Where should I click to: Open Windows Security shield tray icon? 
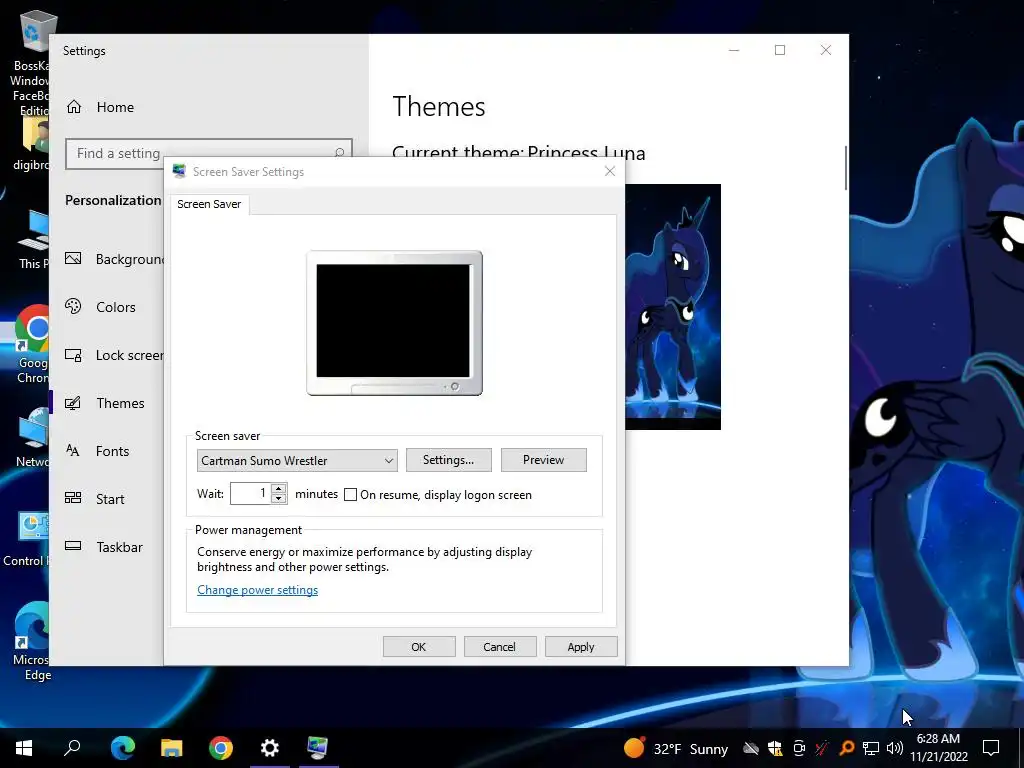775,748
